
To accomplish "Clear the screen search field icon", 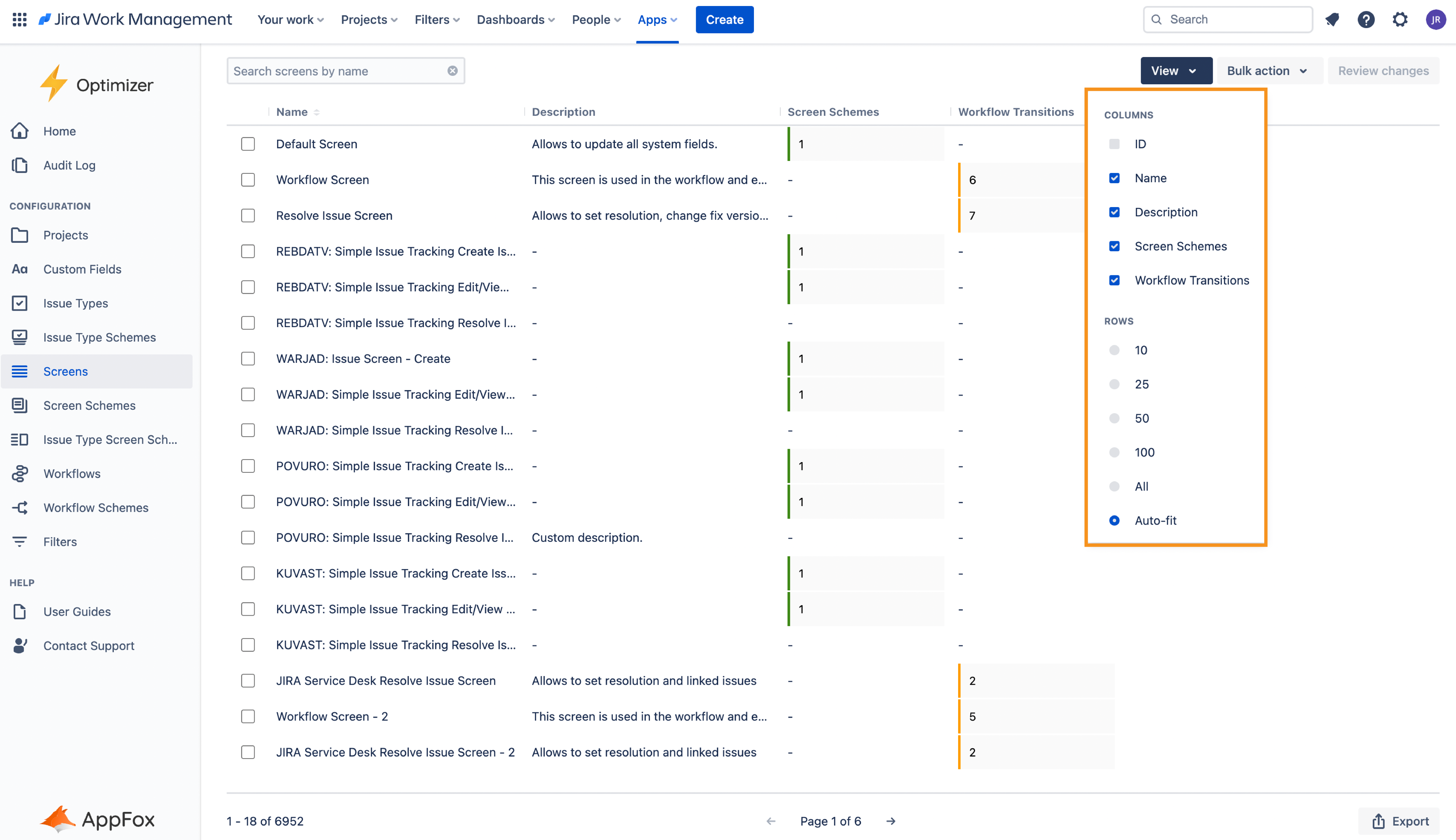I will (x=452, y=71).
